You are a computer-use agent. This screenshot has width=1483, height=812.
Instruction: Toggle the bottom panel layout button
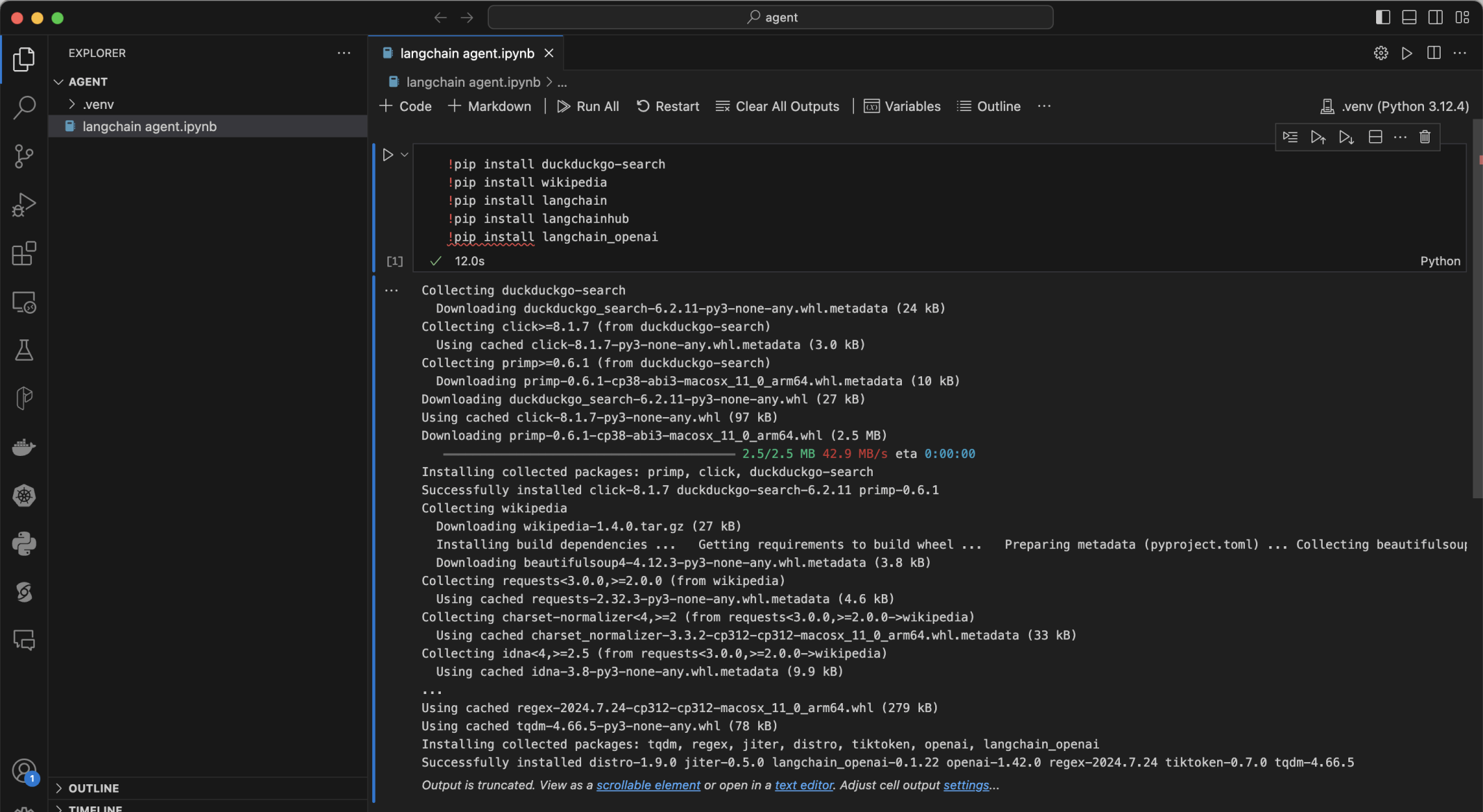pos(1409,17)
